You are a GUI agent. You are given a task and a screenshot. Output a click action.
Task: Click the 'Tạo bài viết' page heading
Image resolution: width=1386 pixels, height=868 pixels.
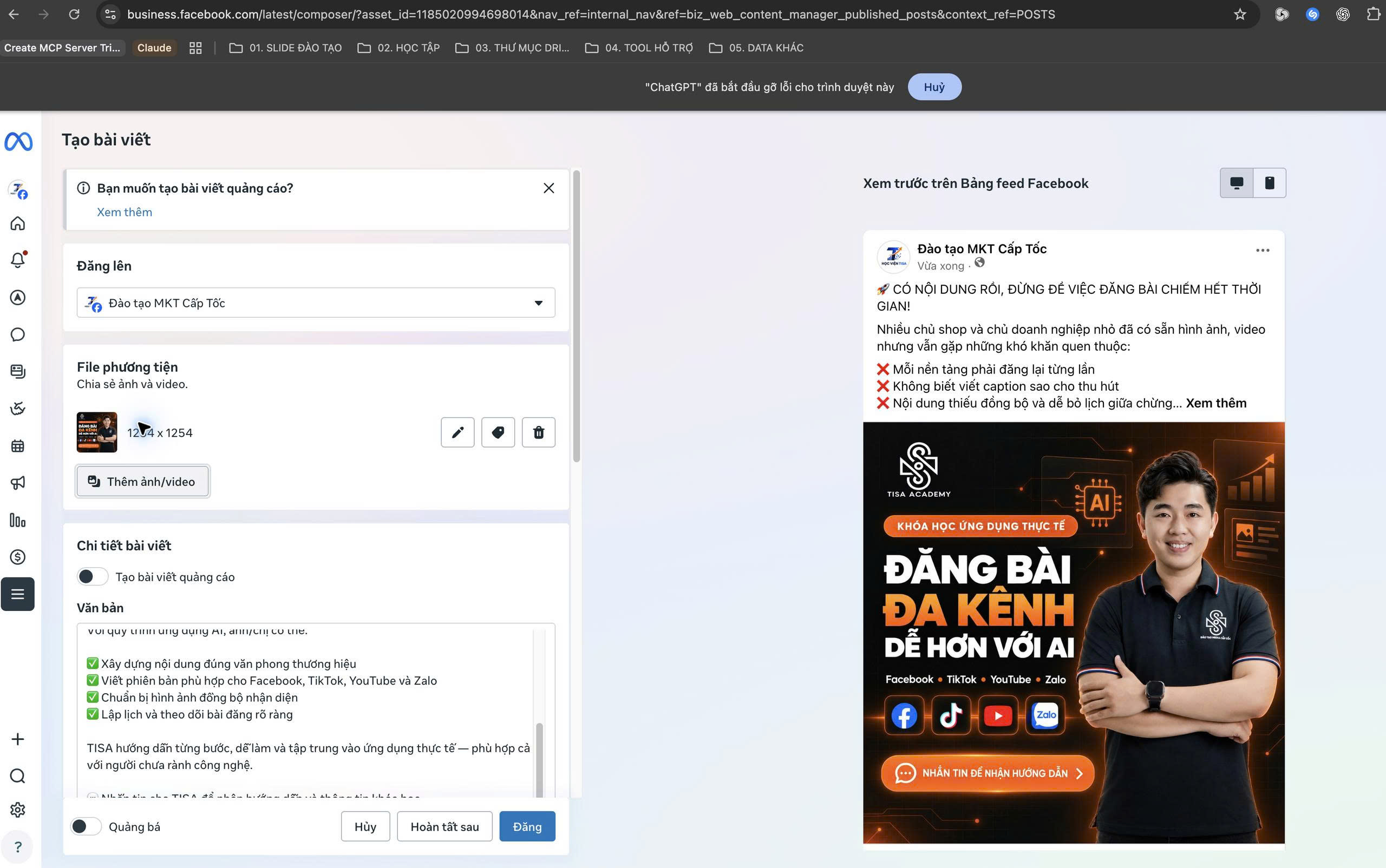(106, 140)
